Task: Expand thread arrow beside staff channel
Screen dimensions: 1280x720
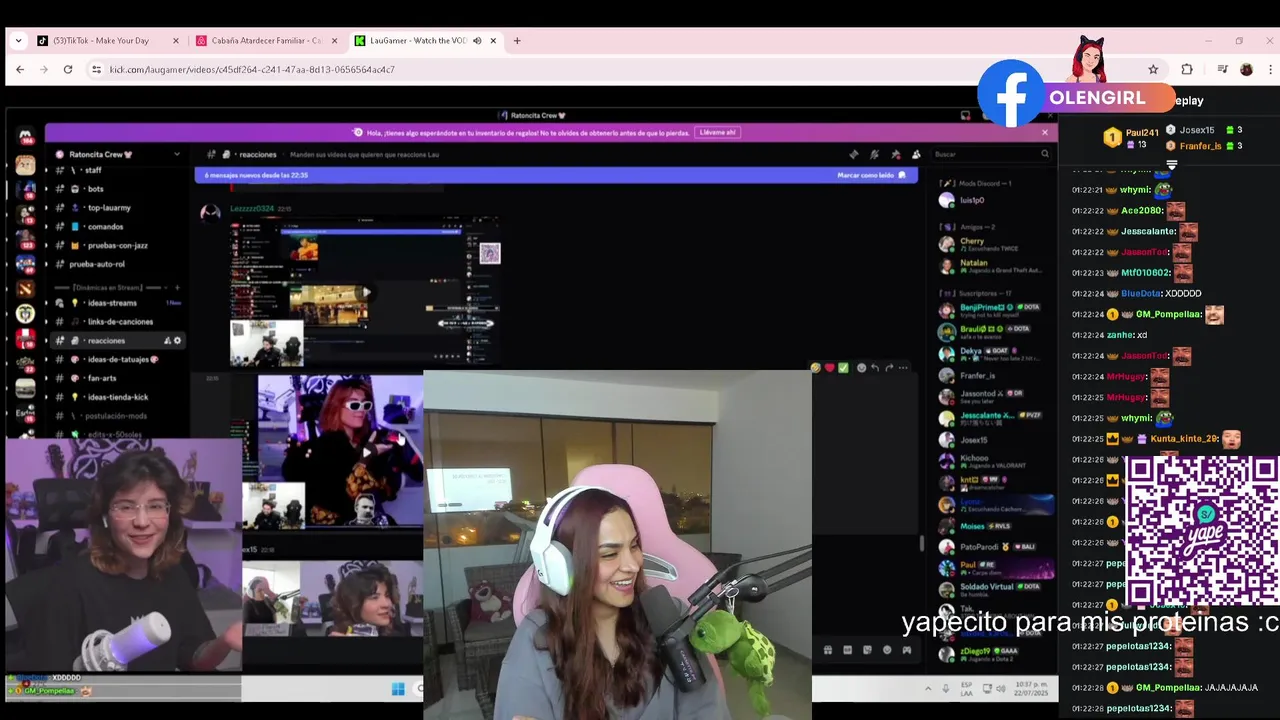Action: (46, 170)
